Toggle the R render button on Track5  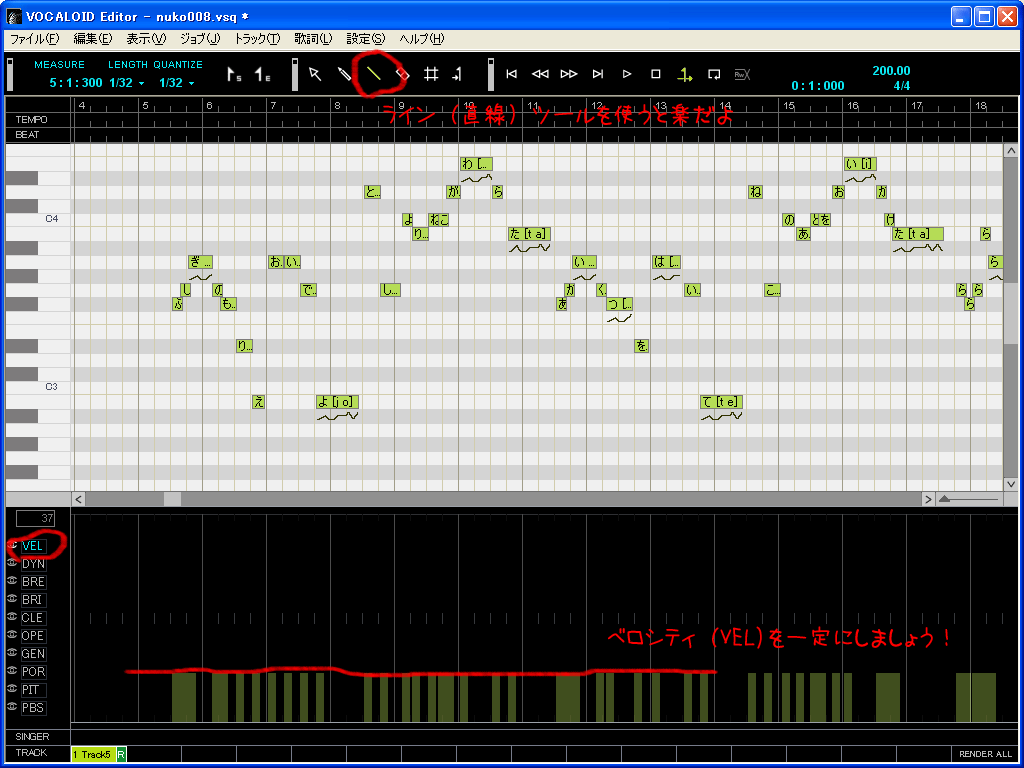pos(121,754)
